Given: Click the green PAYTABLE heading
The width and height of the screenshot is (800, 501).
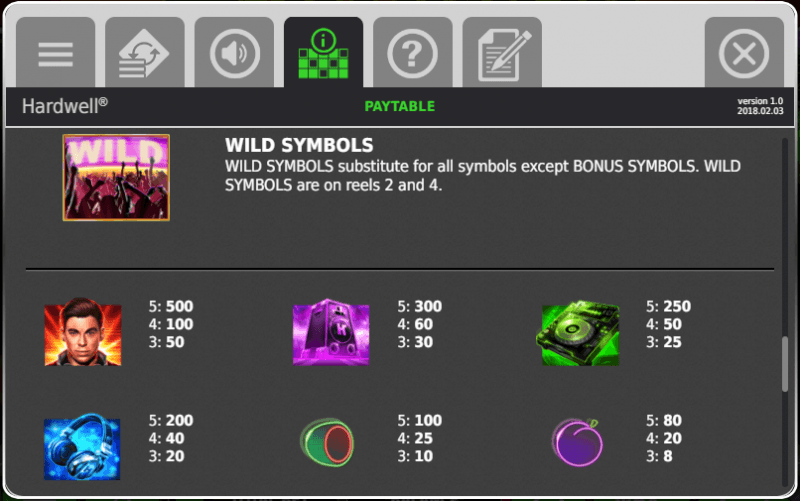Looking at the screenshot, I should (399, 106).
